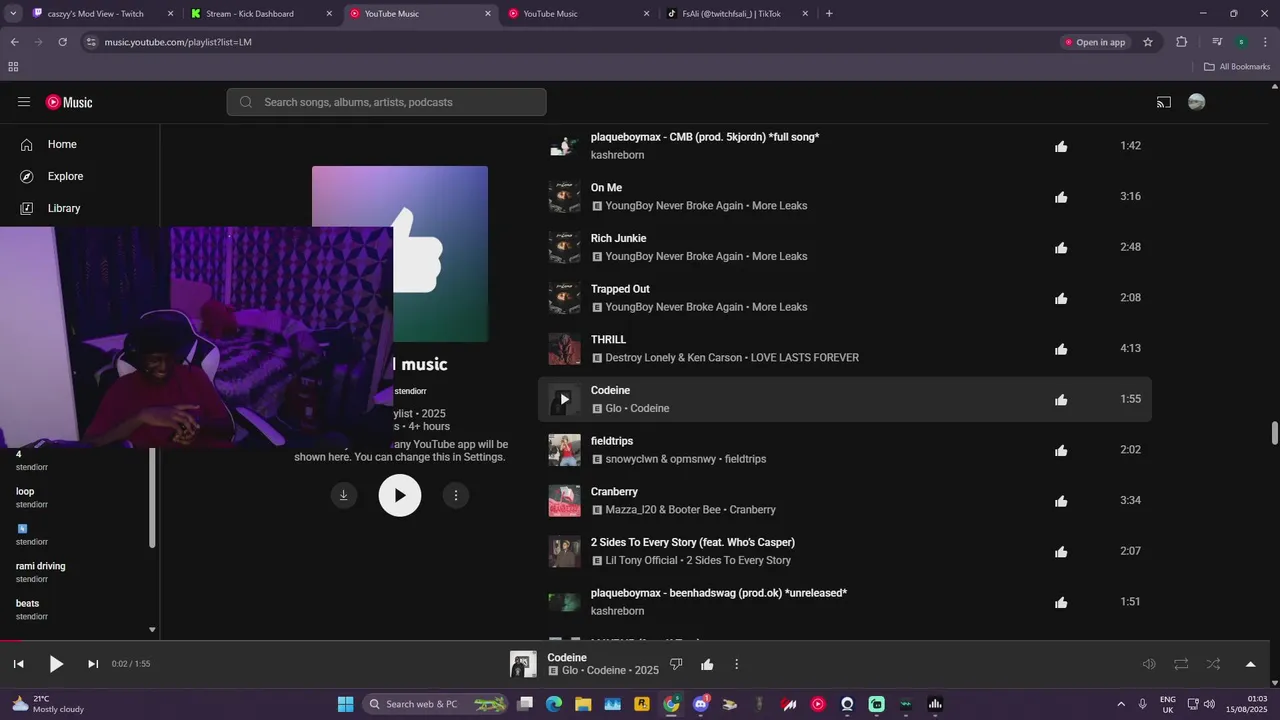Bookmark this page with the star
This screenshot has width=1280, height=720.
point(1148,42)
